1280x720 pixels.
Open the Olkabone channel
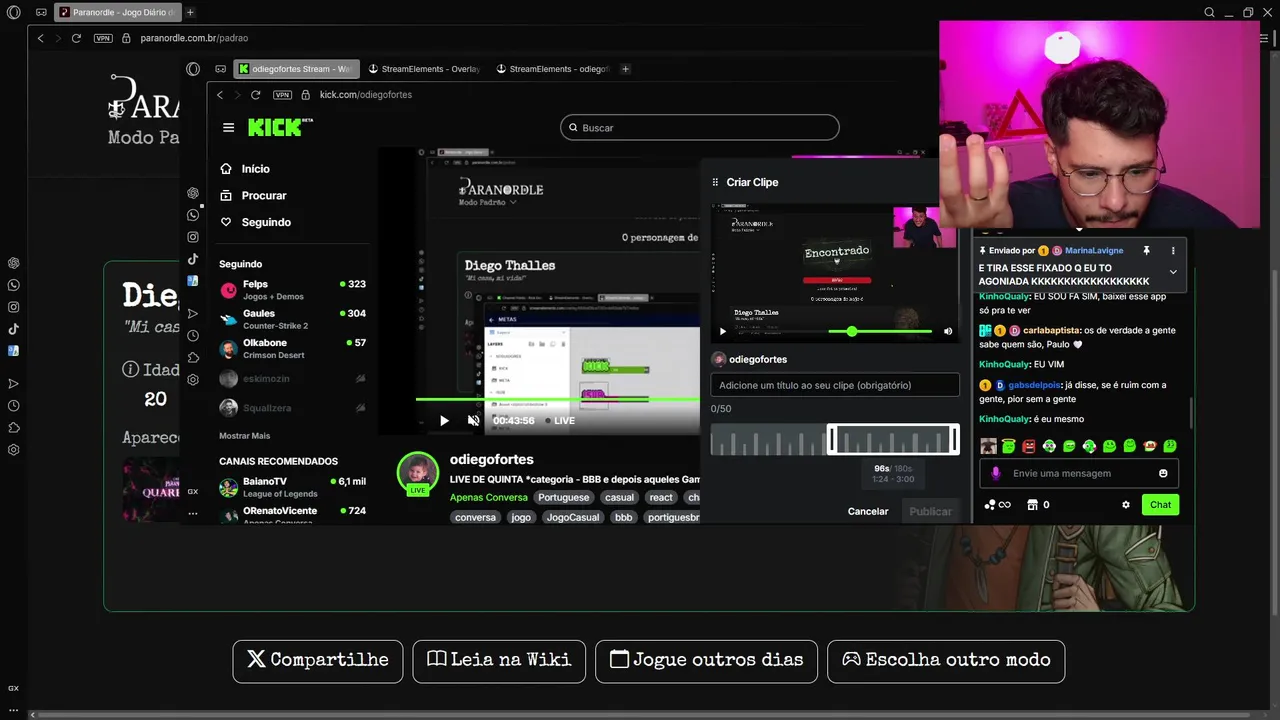click(x=292, y=349)
